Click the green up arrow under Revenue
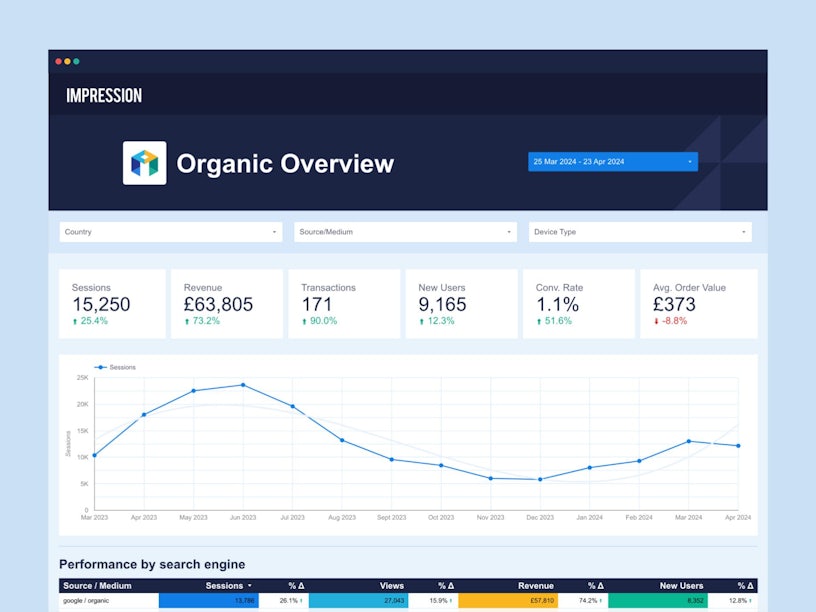Screen dimensions: 816x612 187,322
